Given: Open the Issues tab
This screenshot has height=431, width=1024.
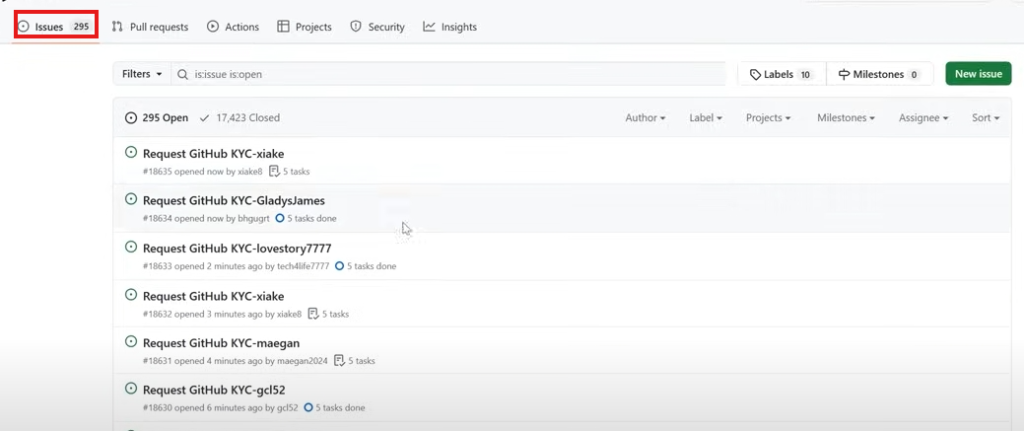Looking at the screenshot, I should [x=55, y=27].
